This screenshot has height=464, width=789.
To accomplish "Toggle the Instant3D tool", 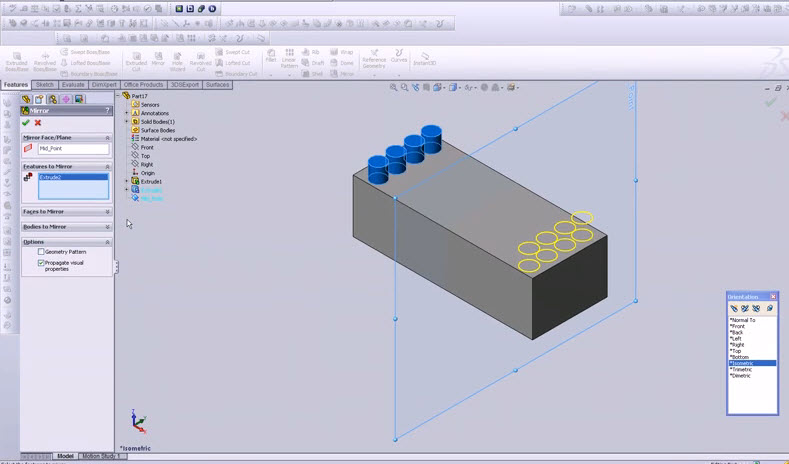I will coord(424,59).
